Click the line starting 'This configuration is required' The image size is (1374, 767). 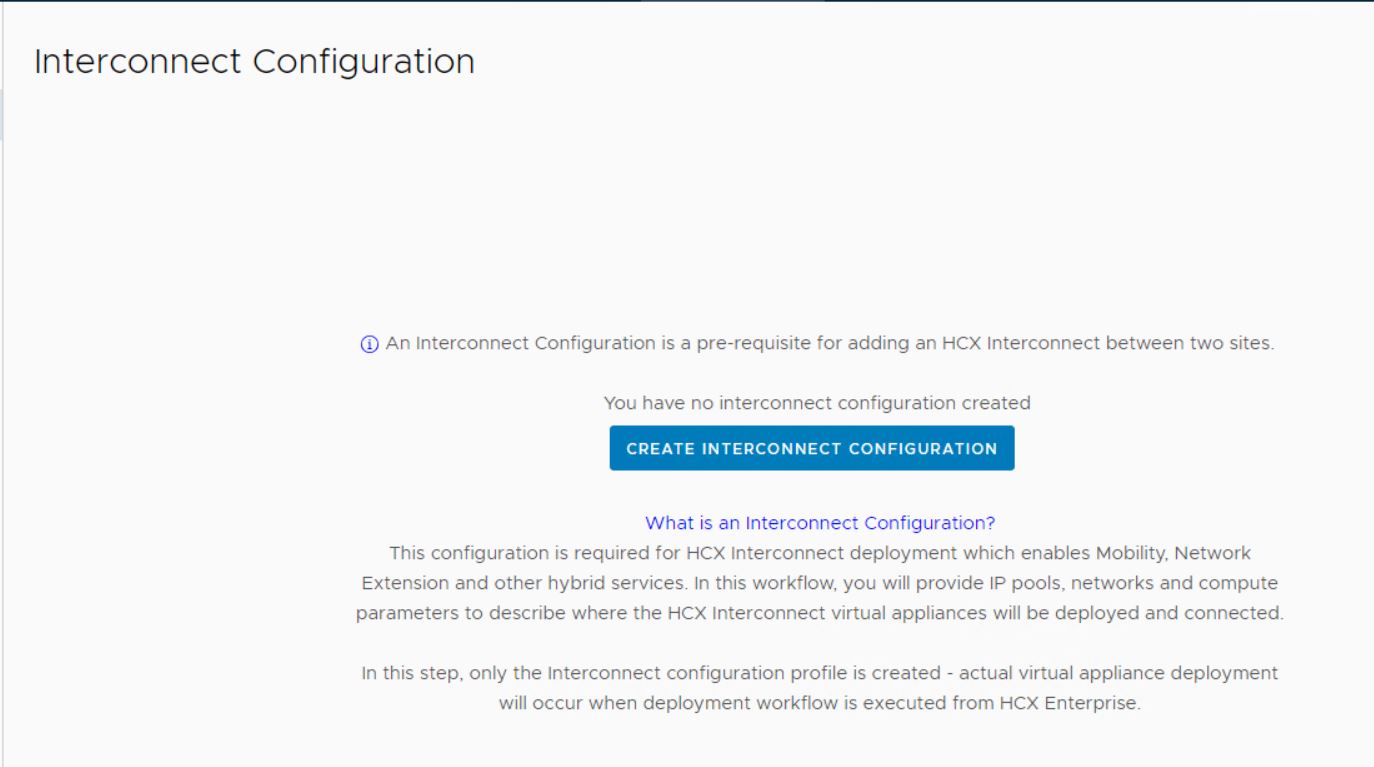tap(819, 553)
